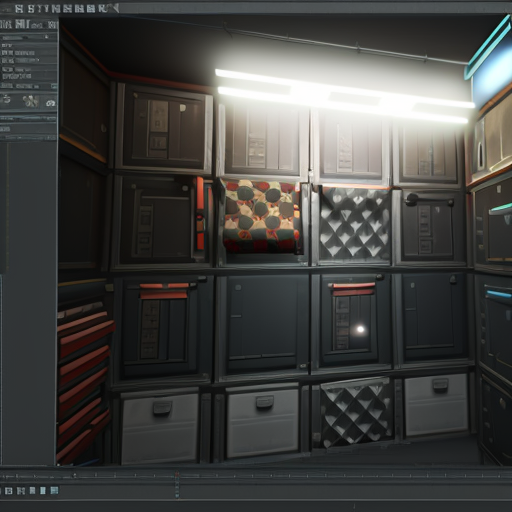
Task: Click the first icon in the top toolbar
Action: (19, 9)
